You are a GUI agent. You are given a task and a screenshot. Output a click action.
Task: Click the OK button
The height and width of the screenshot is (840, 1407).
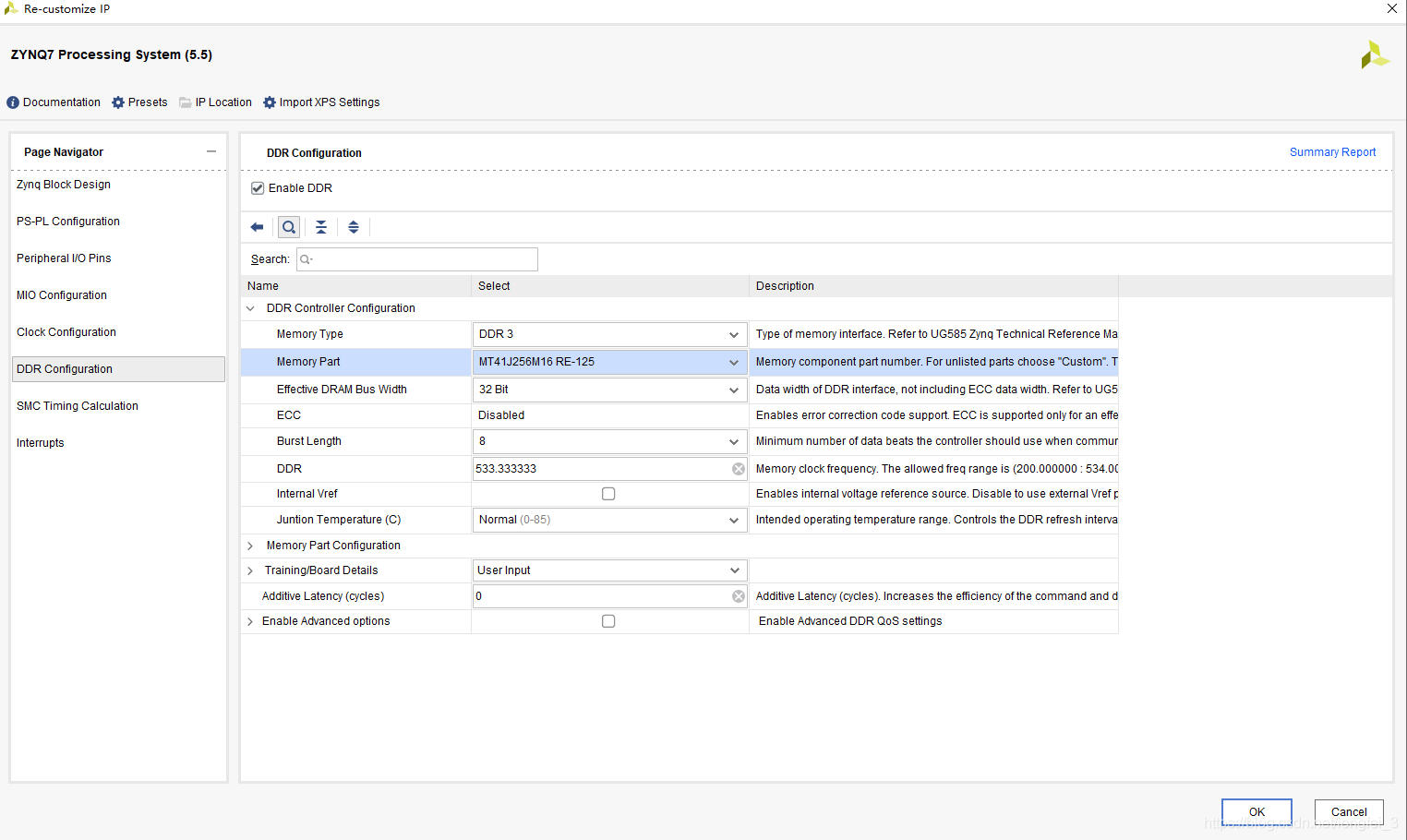(1257, 812)
